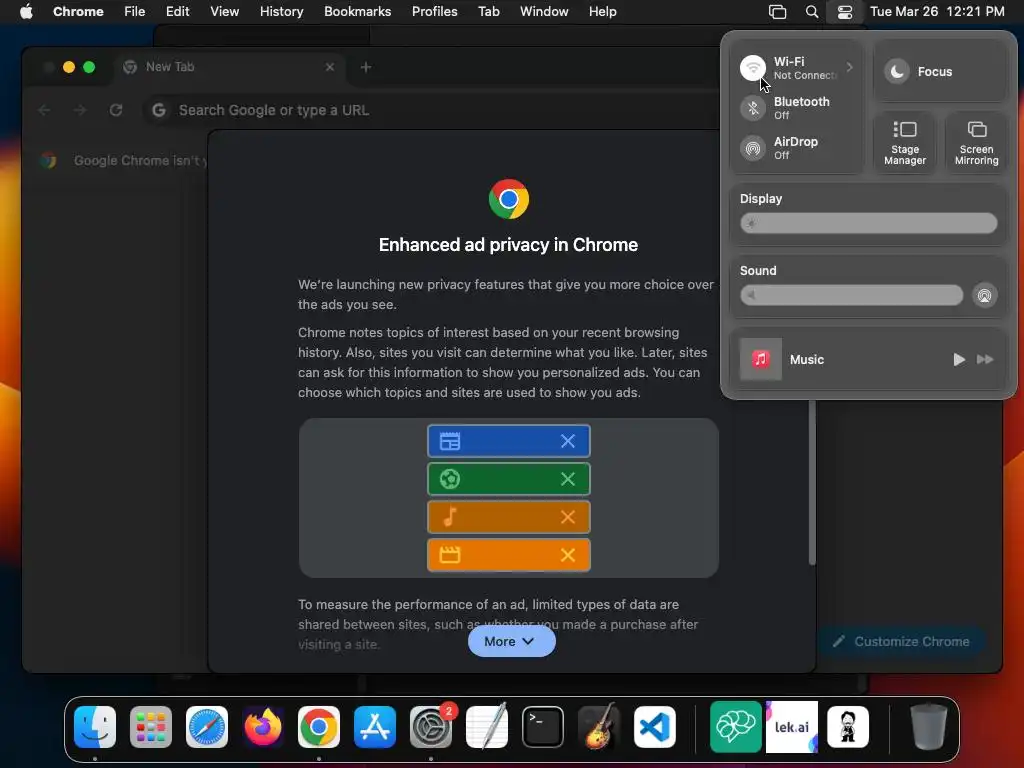Expand Wi-Fi details chevron
Viewport: 1024px width, 768px height.
click(849, 67)
